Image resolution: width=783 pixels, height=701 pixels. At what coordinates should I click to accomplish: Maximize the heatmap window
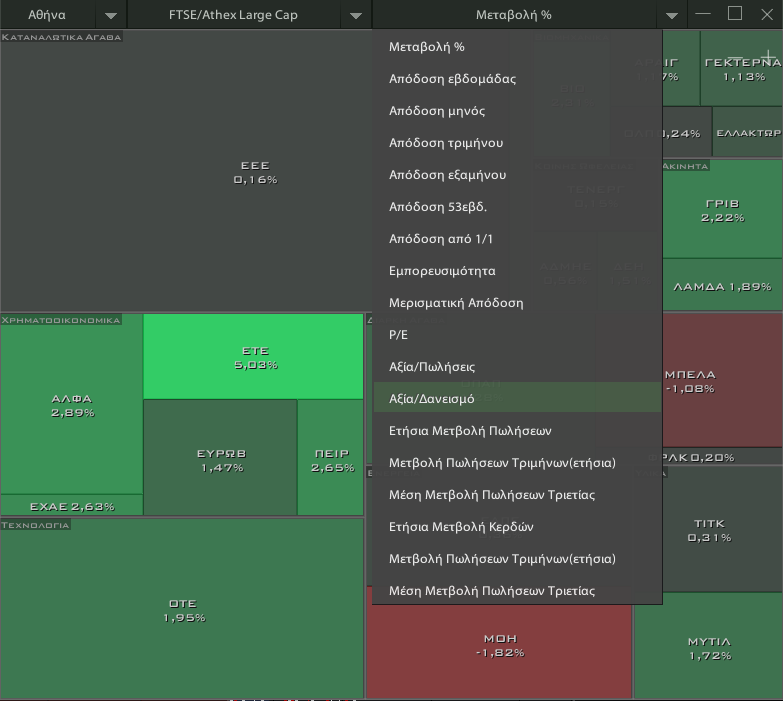tap(735, 13)
